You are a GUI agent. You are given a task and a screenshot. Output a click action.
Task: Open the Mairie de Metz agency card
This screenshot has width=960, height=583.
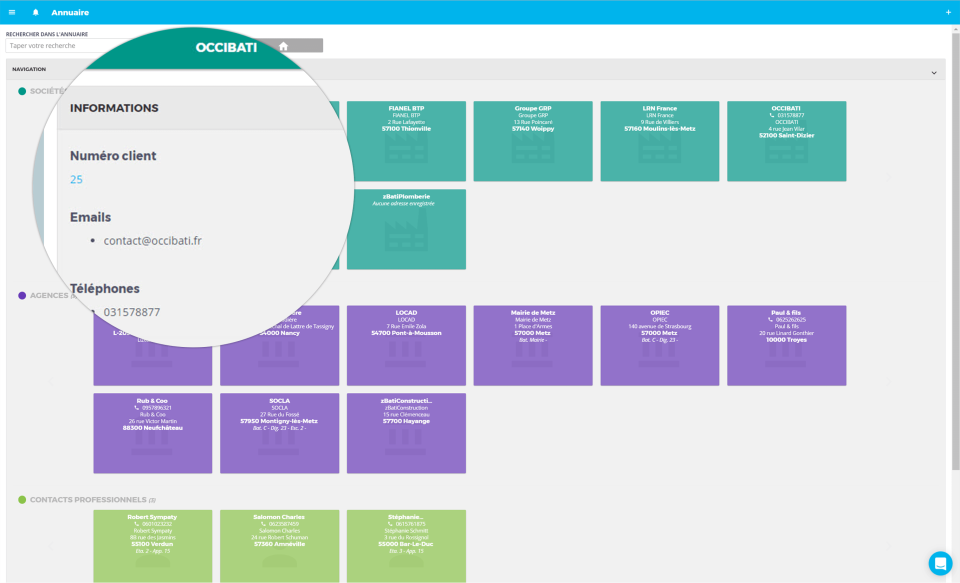(x=533, y=345)
